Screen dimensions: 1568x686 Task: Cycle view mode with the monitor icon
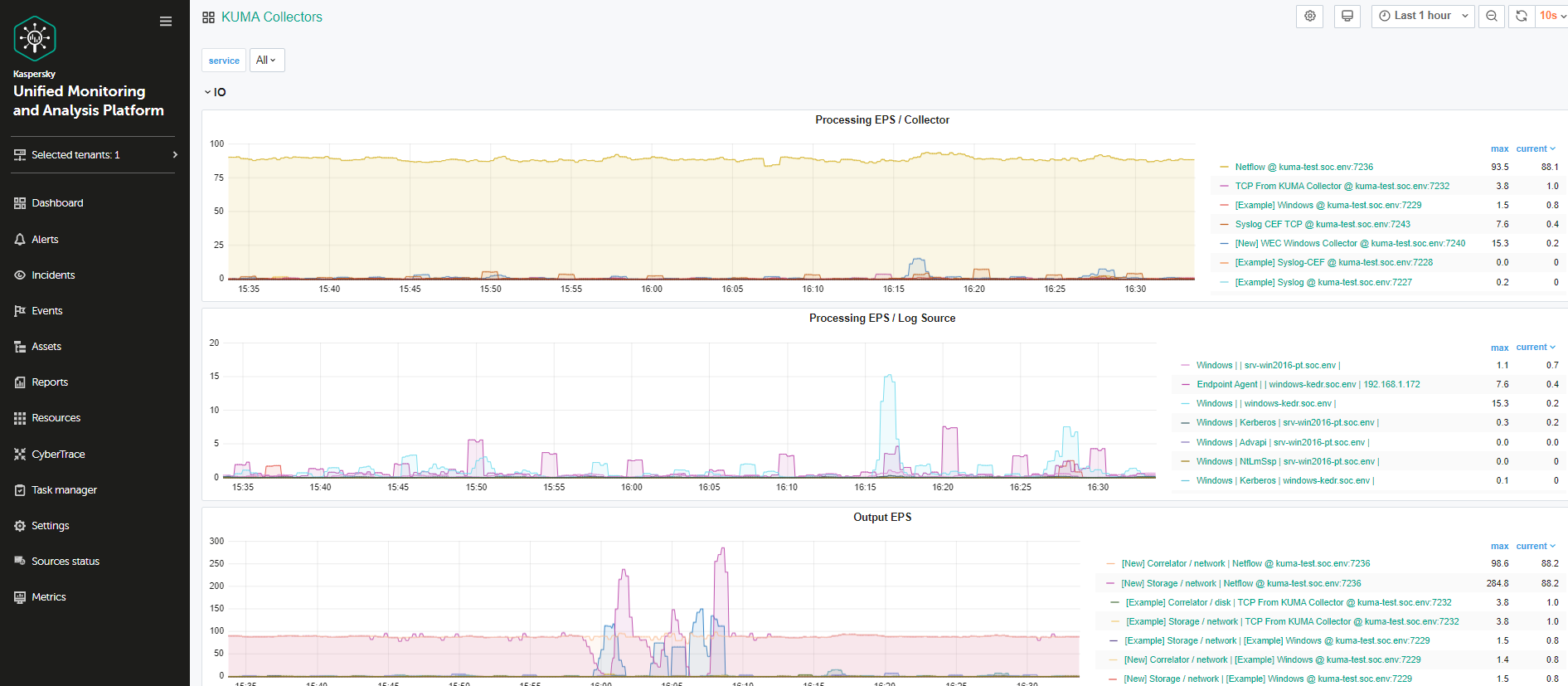pyautogui.click(x=1347, y=16)
